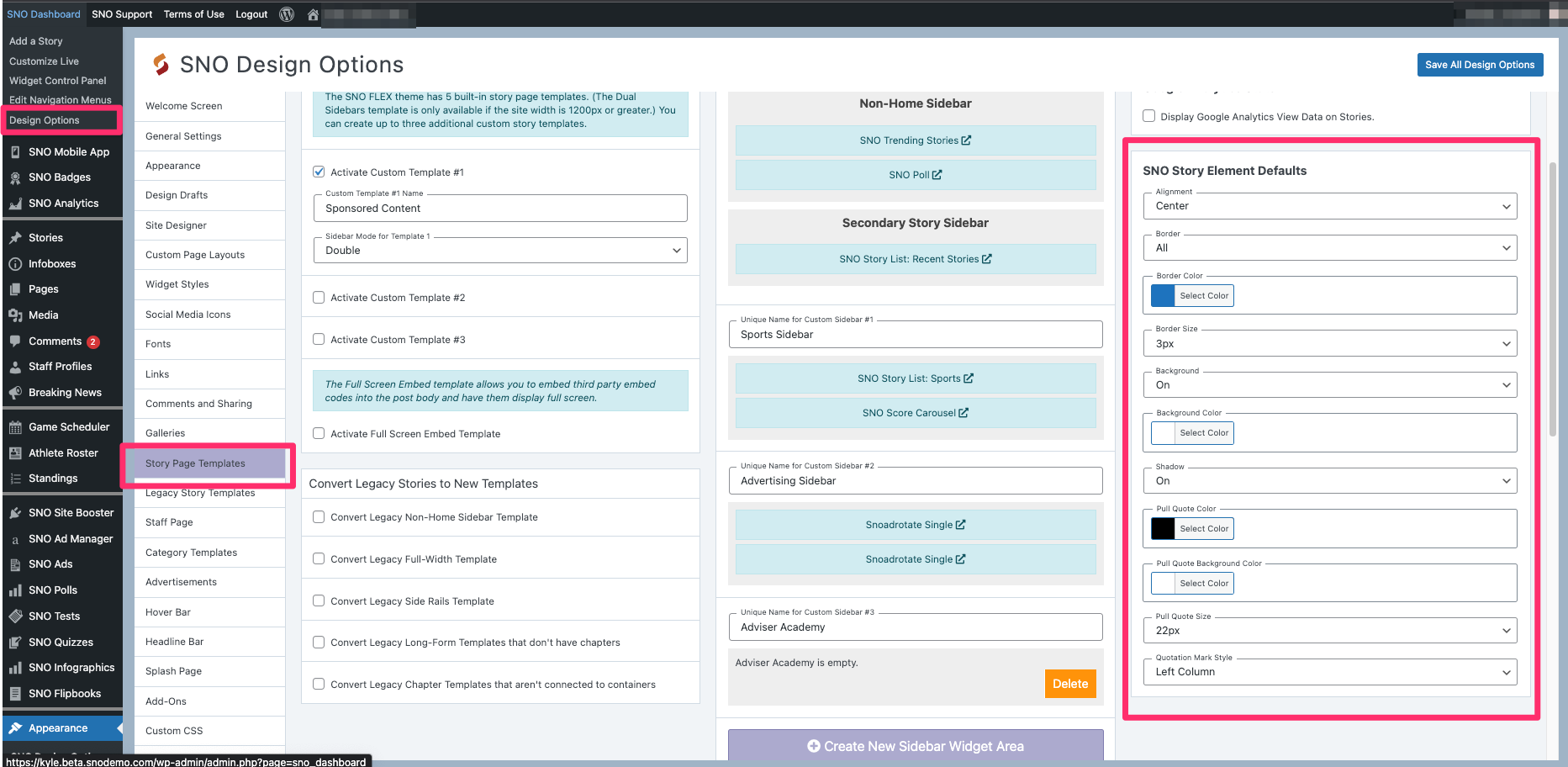This screenshot has height=767, width=1568.
Task: Open the Background dropdown set to On
Action: (1330, 385)
